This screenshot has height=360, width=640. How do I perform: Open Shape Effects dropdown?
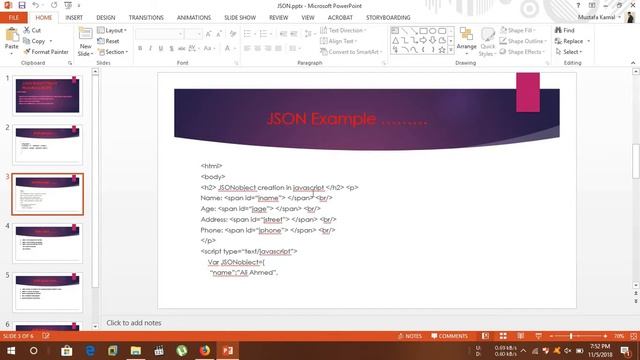[x=522, y=52]
